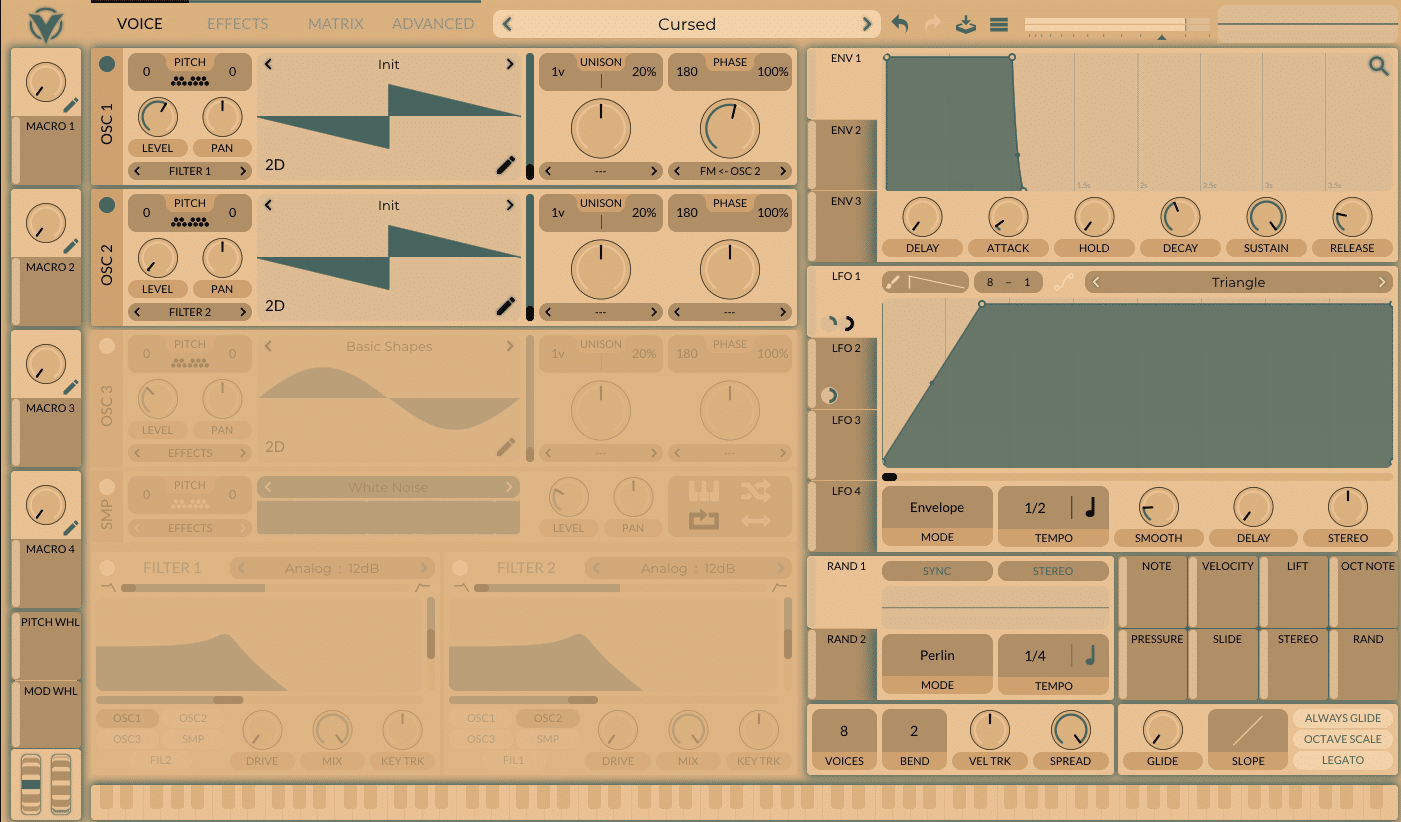Click the BEND range field

914,740
